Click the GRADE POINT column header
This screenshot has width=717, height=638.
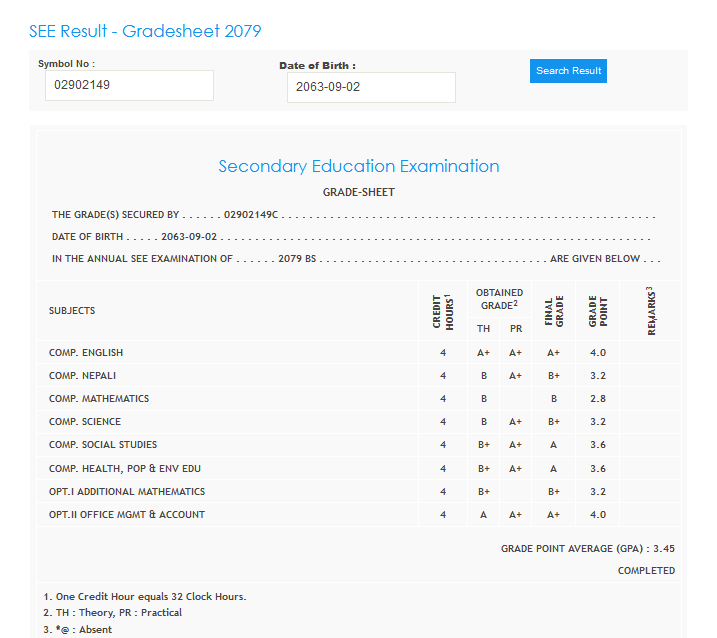point(597,311)
